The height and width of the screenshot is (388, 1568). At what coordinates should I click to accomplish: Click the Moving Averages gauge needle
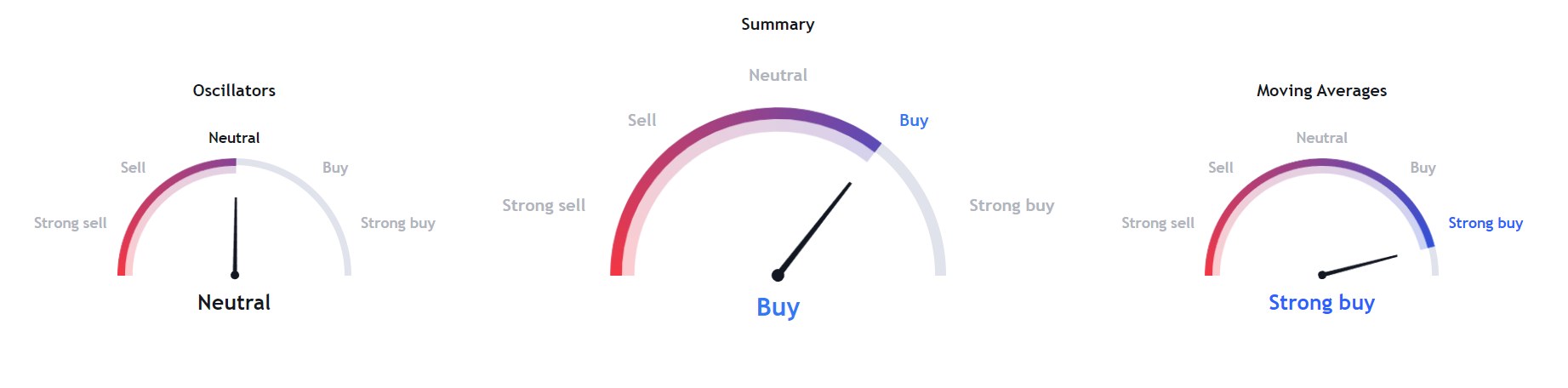pos(1360,265)
